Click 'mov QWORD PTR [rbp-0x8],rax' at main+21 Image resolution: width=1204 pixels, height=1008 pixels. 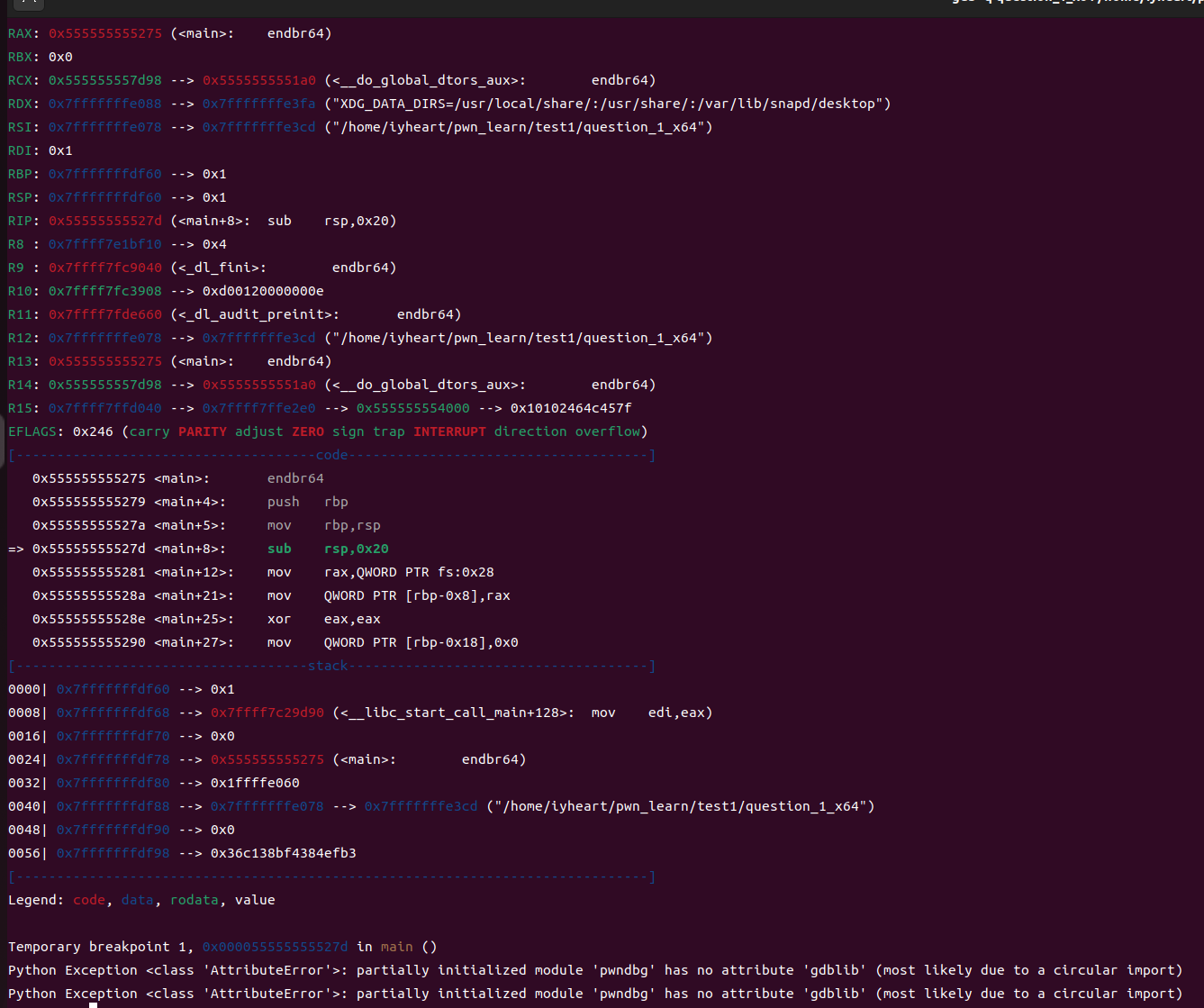389,595
